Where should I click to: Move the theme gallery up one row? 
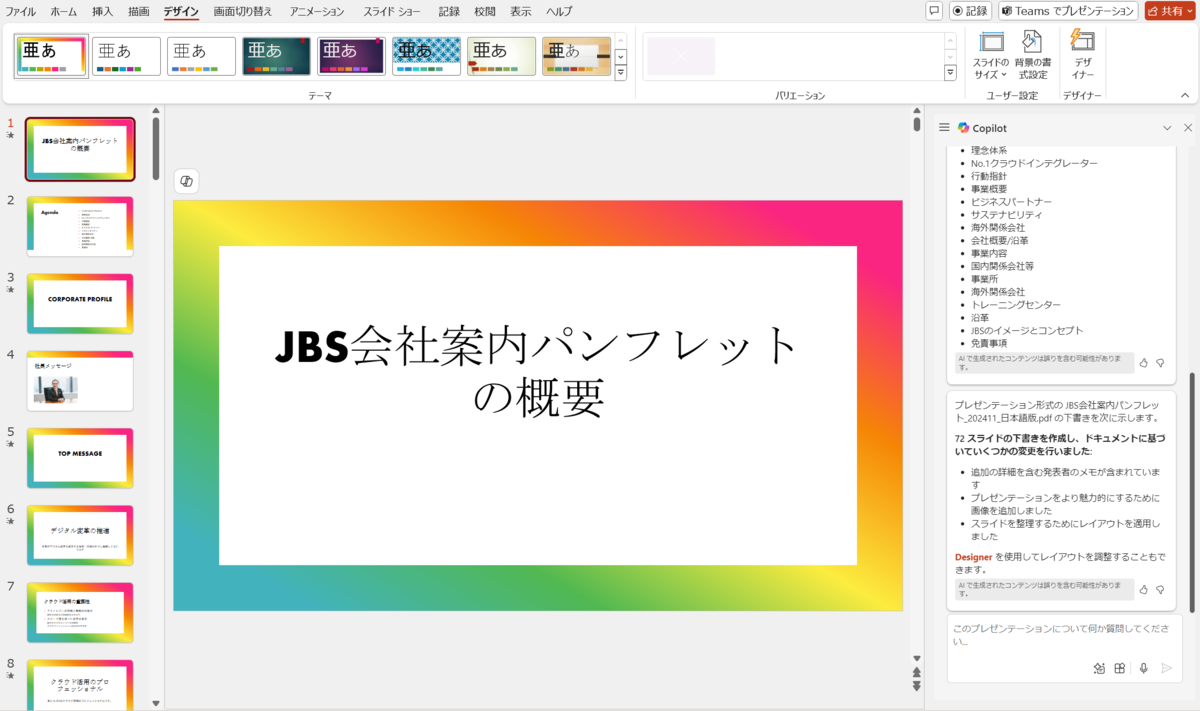[620, 40]
